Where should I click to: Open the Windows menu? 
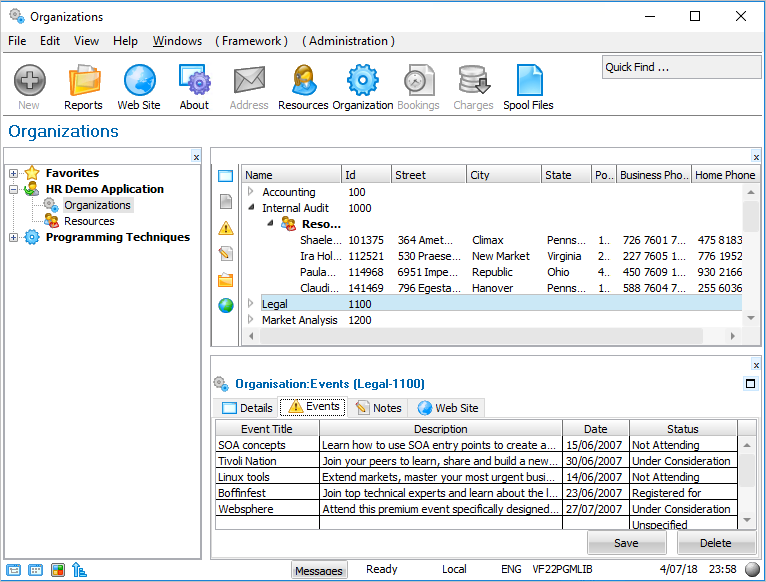177,41
